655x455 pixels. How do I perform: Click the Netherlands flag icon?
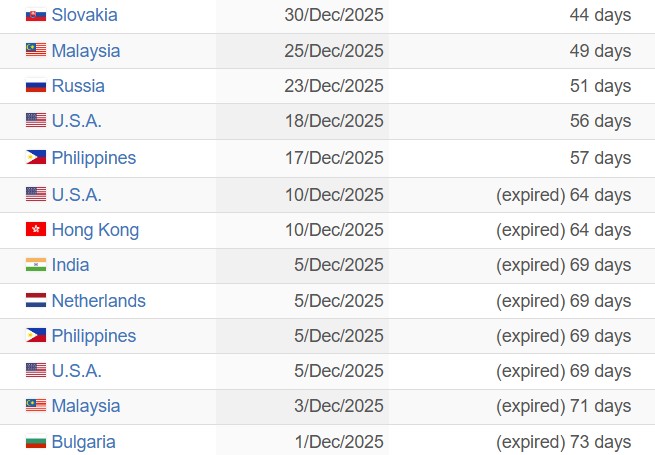36,301
